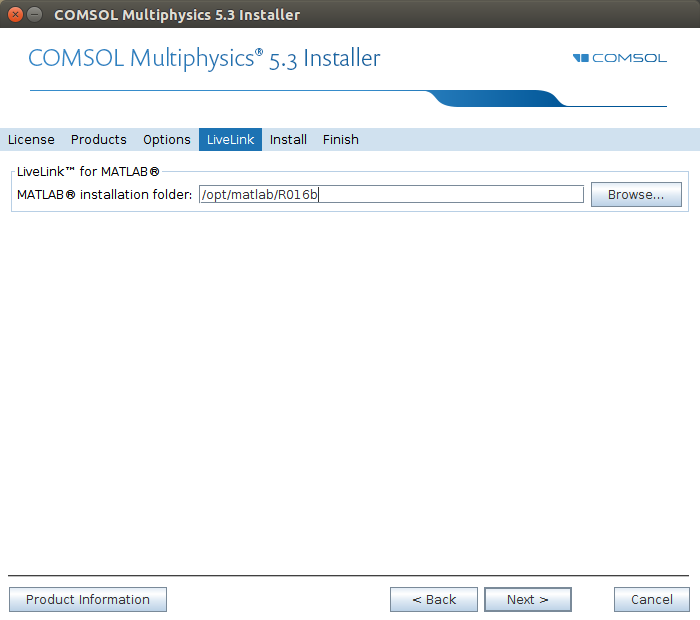The height and width of the screenshot is (620, 700).
Task: Close the installer window with the red button
Action: click(15, 15)
